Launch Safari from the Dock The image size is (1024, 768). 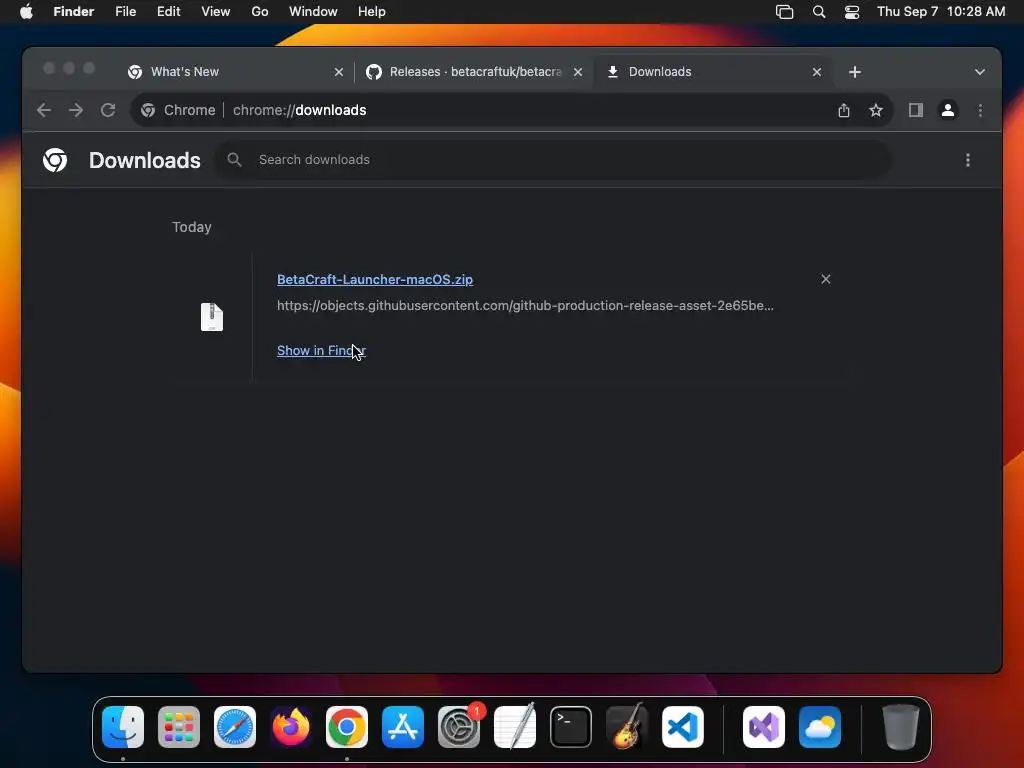pos(235,727)
